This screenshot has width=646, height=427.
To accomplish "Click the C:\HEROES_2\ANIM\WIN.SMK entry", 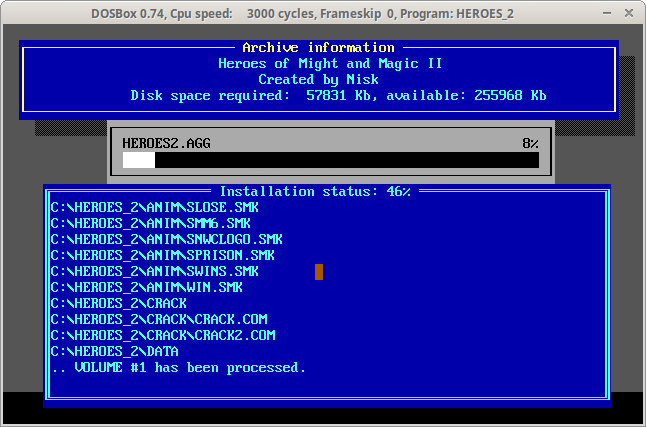I will tap(146, 287).
